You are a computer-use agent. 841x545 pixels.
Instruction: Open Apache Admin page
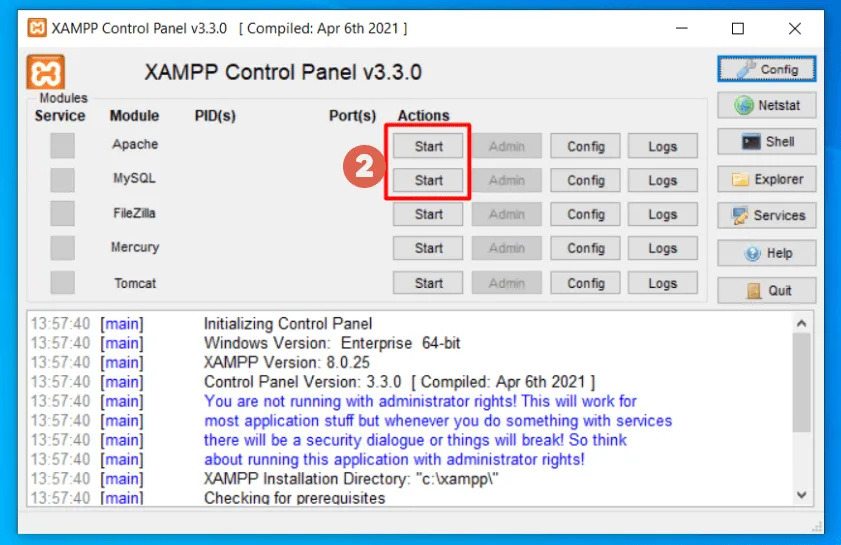[507, 146]
